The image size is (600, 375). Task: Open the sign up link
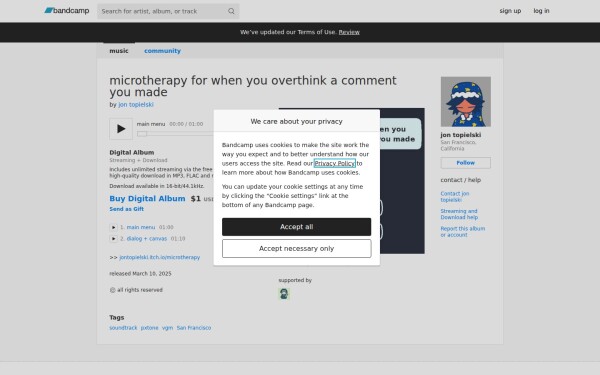[x=510, y=11]
